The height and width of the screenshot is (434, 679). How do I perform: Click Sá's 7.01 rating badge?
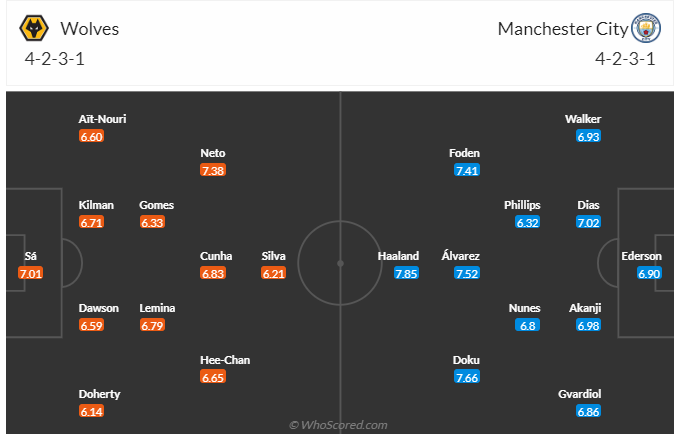pyautogui.click(x=30, y=274)
